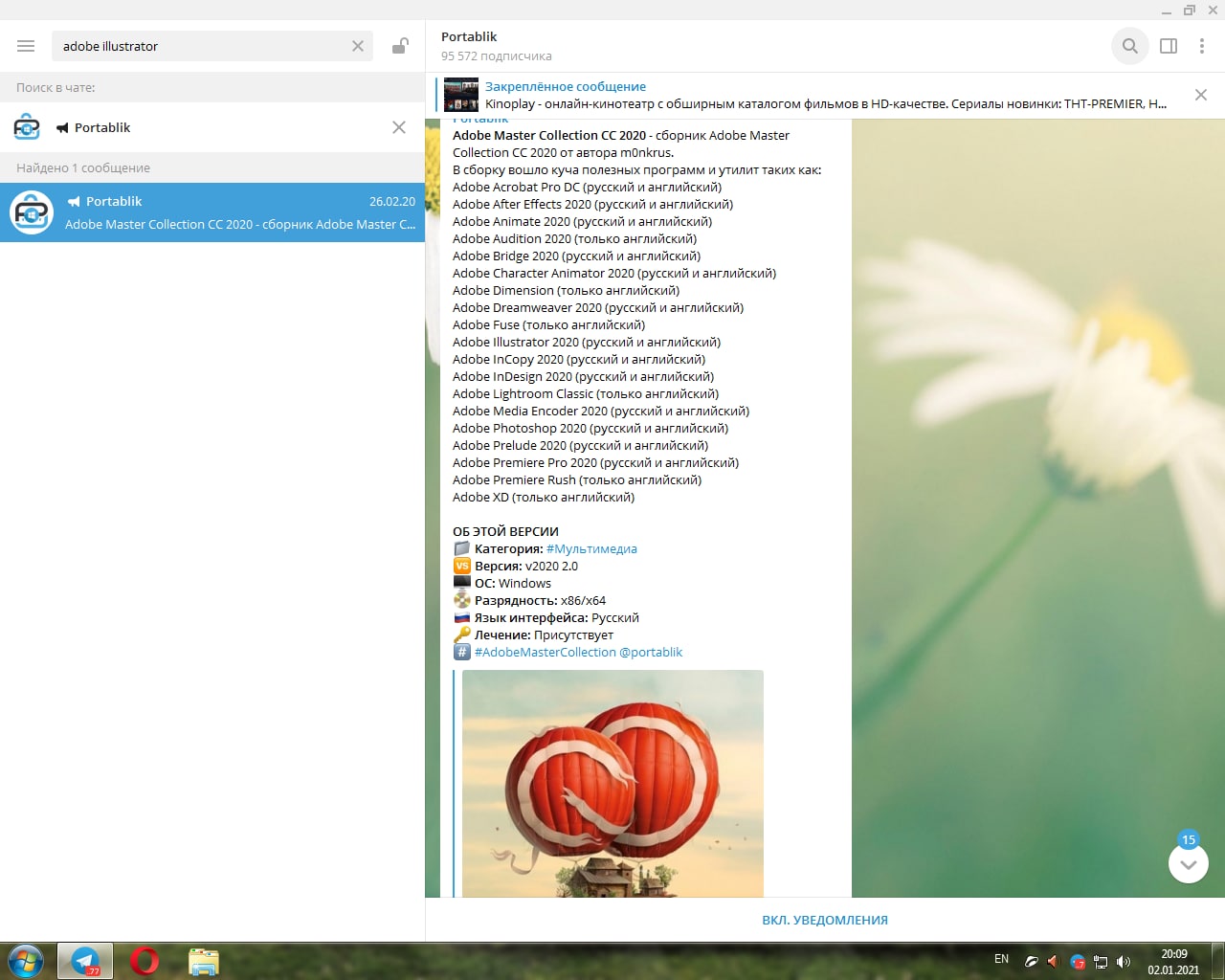The height and width of the screenshot is (980, 1225).
Task: Click the 'Adobe Photoshop 2020' line in message
Action: 590,429
